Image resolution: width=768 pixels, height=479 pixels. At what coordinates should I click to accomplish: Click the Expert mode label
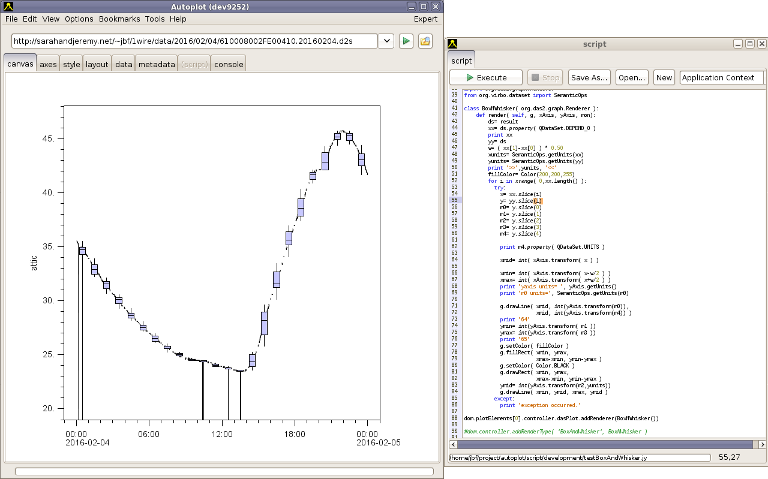click(x=425, y=19)
